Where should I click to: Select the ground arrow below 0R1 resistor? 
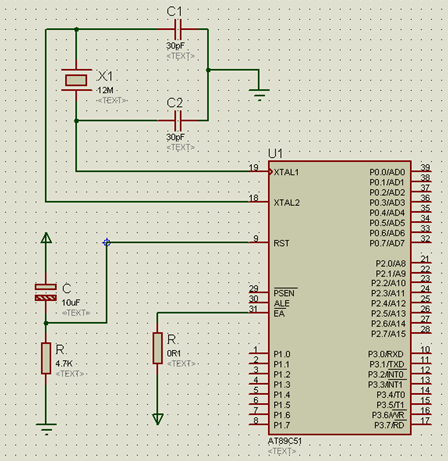pos(158,419)
